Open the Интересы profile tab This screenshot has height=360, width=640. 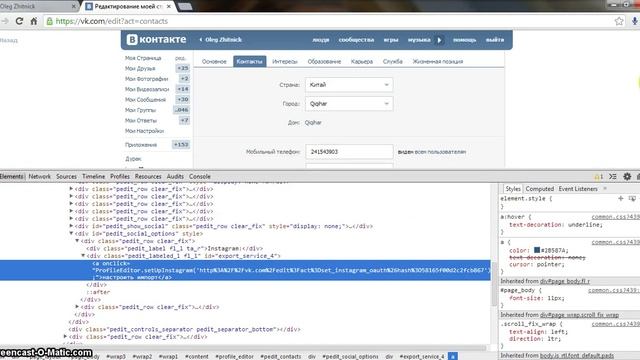284,61
